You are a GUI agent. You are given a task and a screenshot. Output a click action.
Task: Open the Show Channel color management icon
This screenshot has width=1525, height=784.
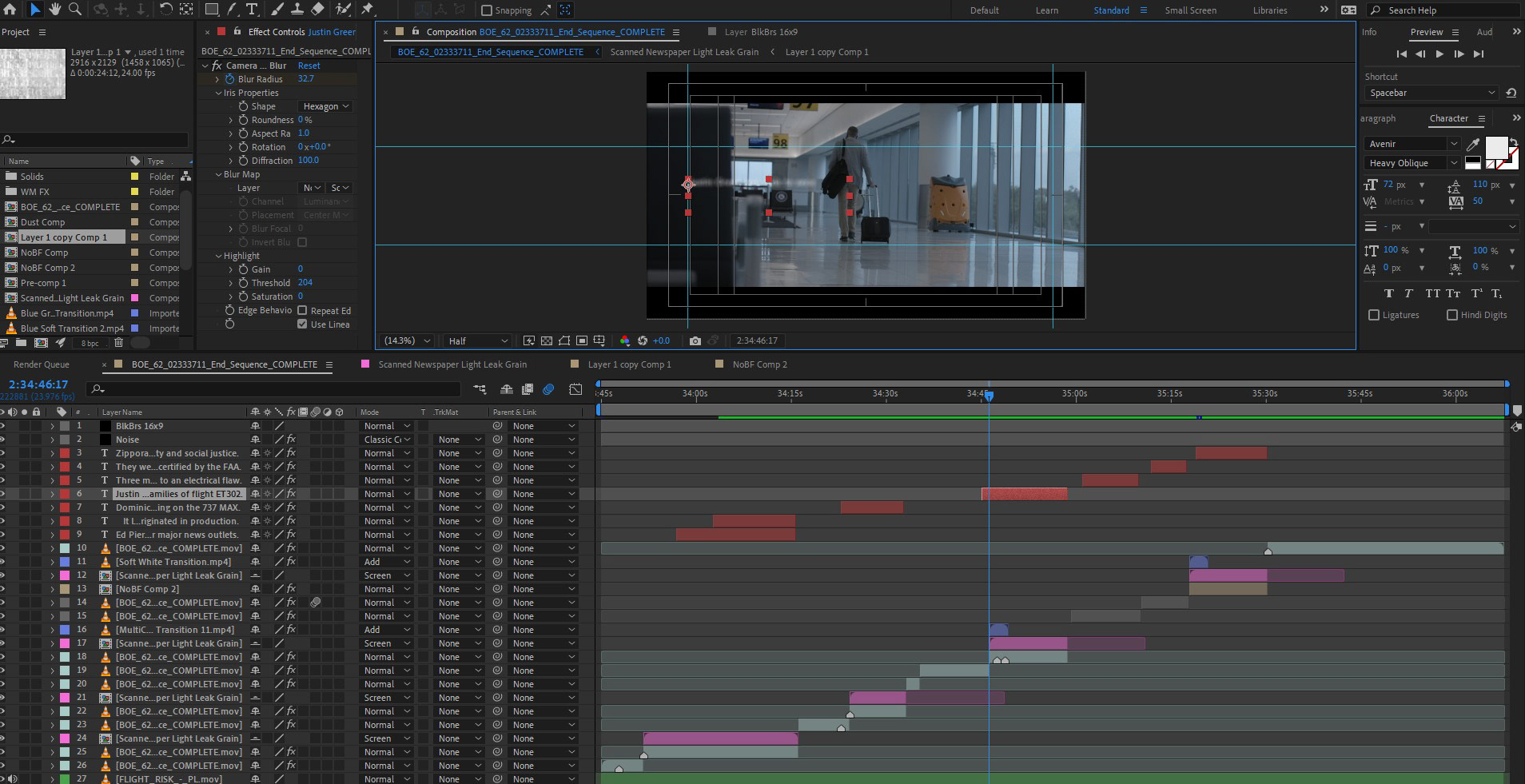625,340
